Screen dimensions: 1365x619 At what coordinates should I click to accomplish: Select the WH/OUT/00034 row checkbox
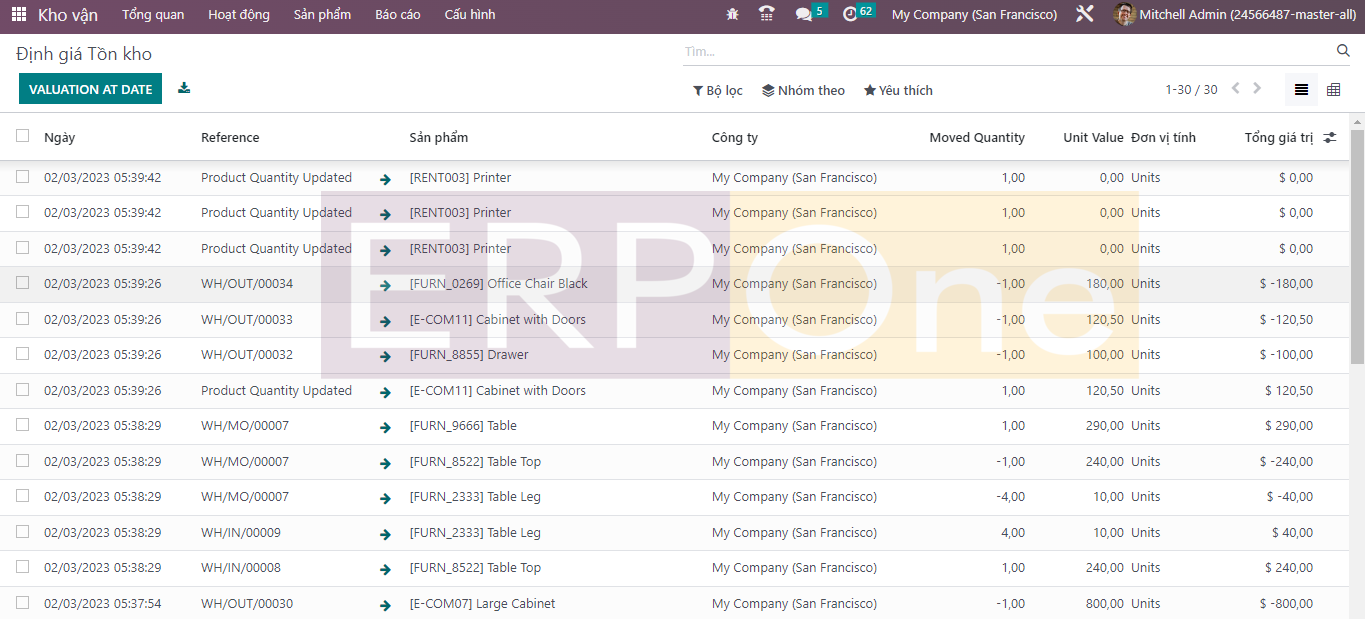[23, 283]
